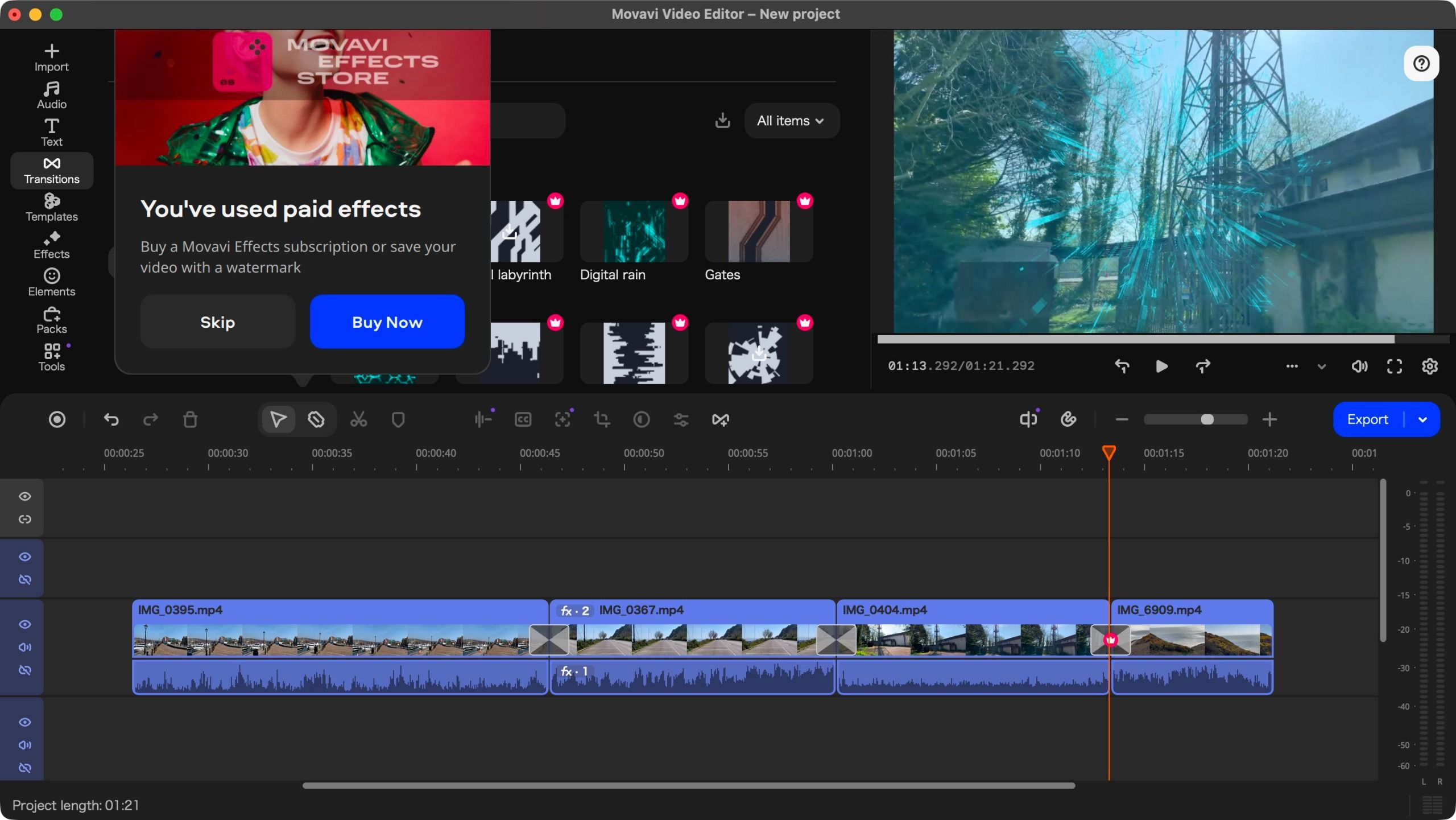Toggle the preview volume speaker
This screenshot has height=820, width=1456.
1359,366
